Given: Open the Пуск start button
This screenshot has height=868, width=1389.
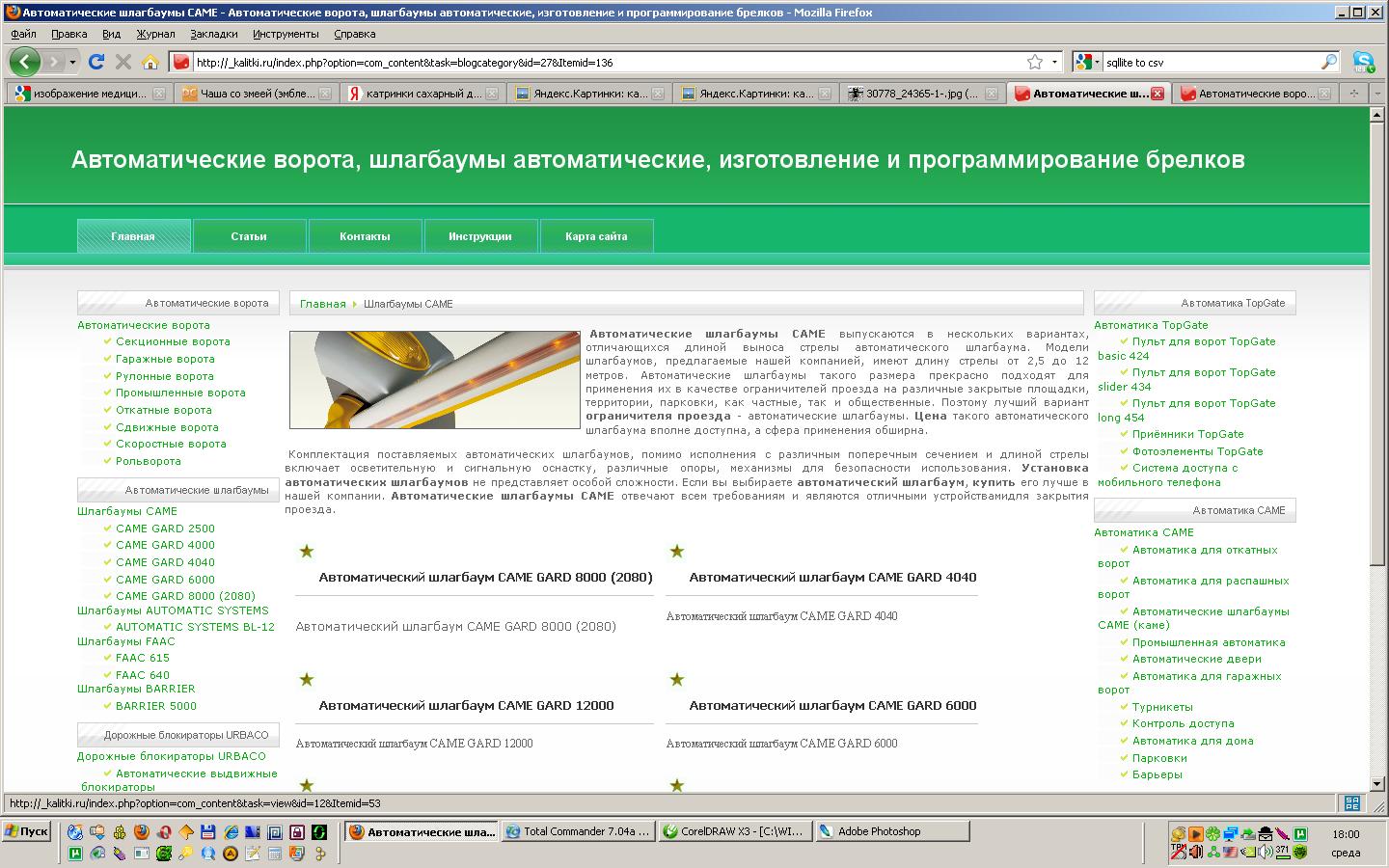Looking at the screenshot, I should [x=27, y=831].
